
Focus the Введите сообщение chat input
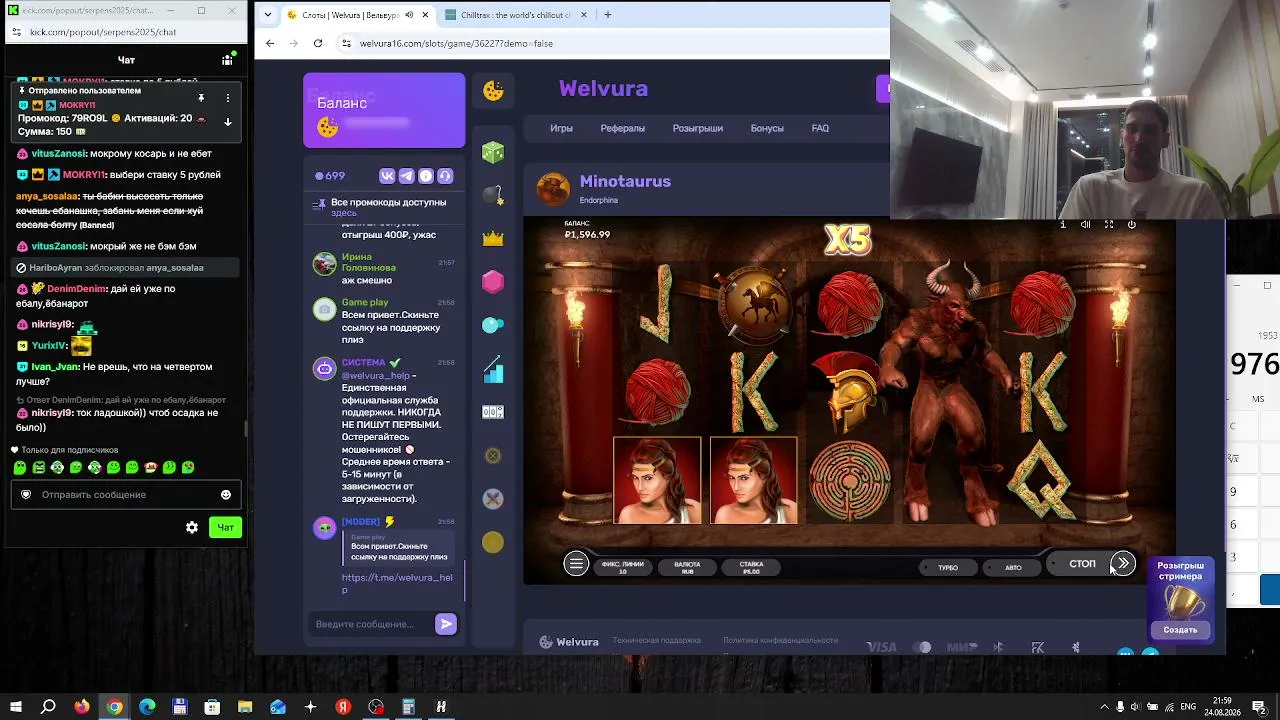[370, 624]
